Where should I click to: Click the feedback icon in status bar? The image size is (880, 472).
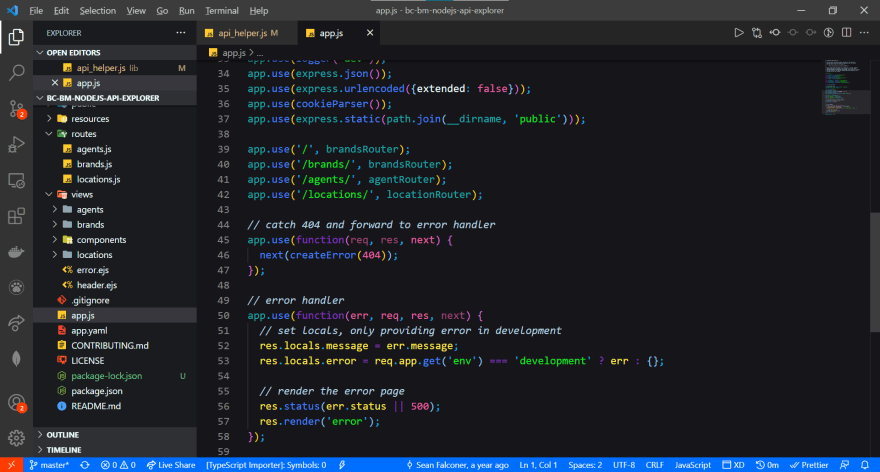coord(844,465)
